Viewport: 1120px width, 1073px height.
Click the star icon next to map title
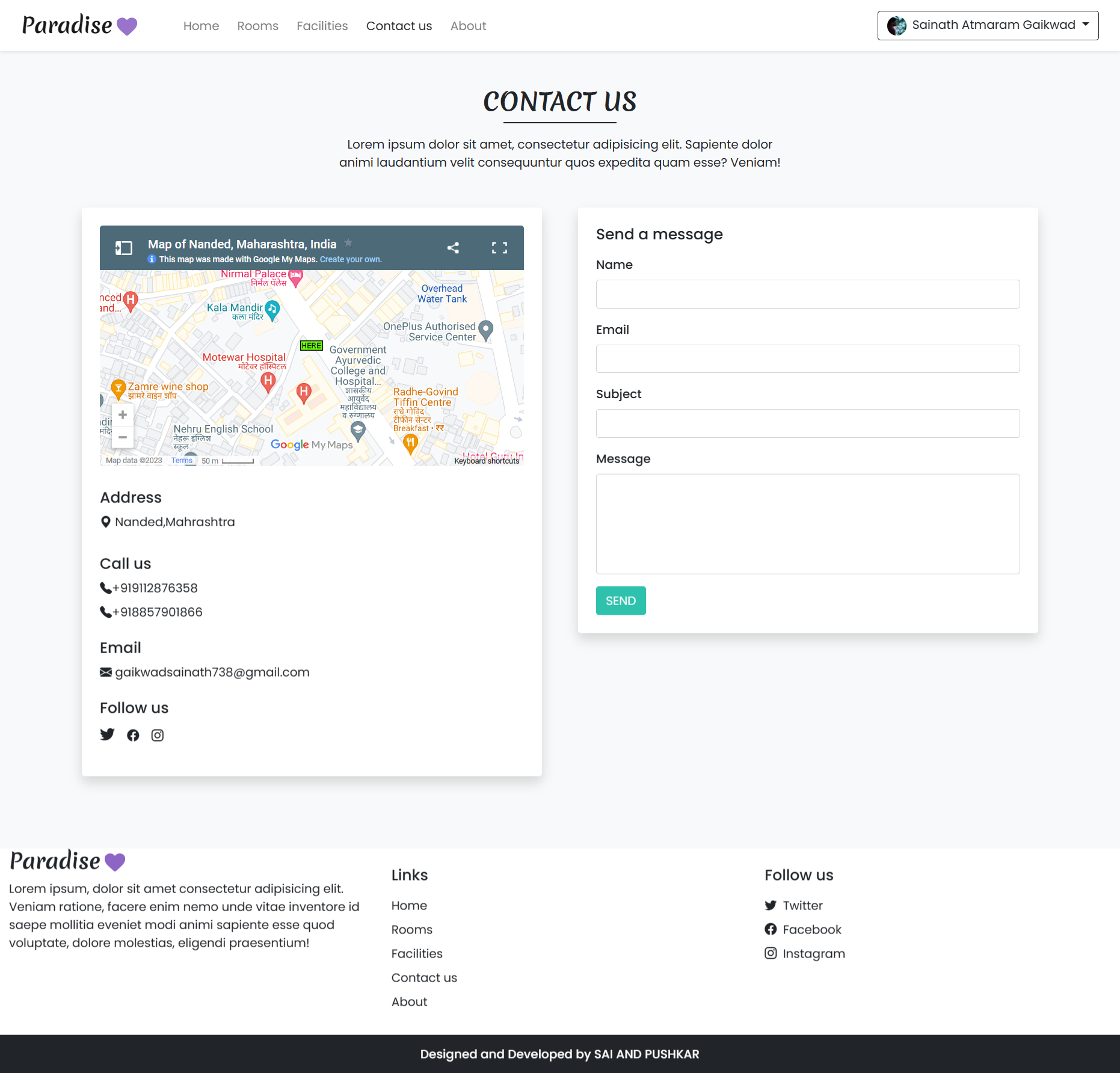point(348,243)
